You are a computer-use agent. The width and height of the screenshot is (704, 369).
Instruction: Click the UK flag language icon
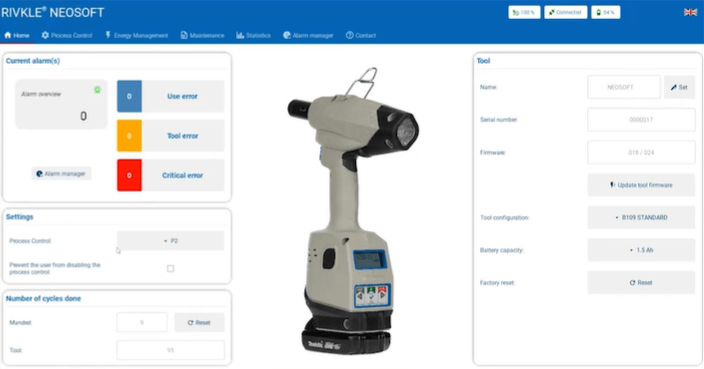(690, 12)
